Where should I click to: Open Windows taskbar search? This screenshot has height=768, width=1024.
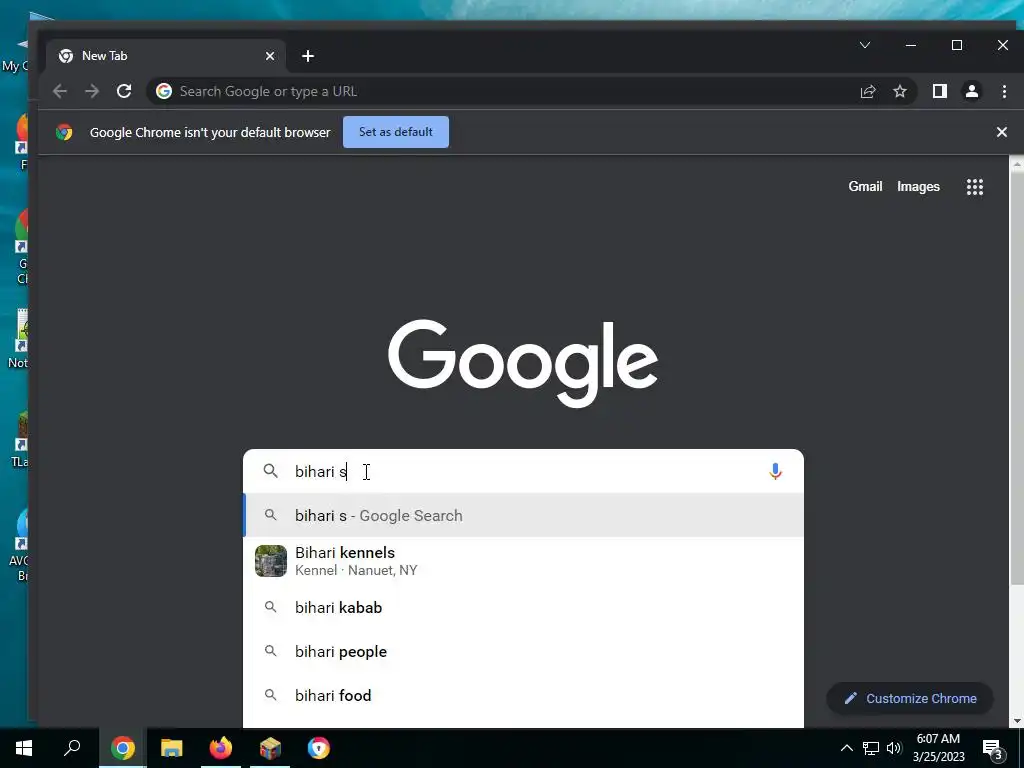pos(72,748)
